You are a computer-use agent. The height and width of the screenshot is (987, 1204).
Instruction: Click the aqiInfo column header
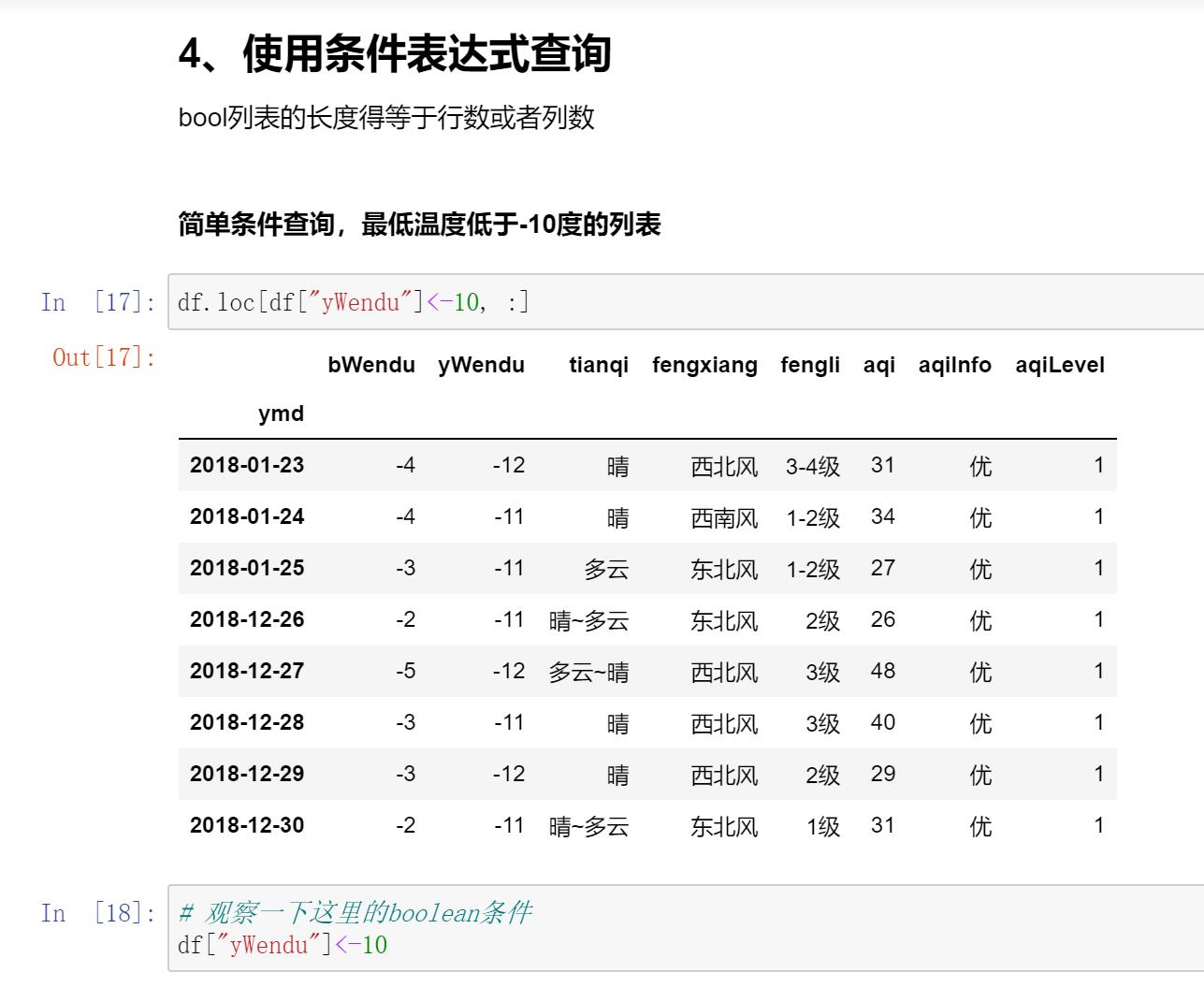pyautogui.click(x=955, y=365)
